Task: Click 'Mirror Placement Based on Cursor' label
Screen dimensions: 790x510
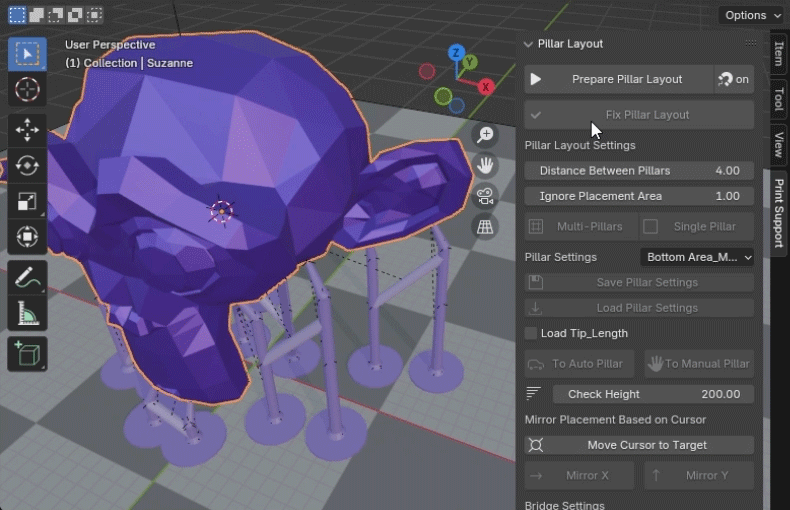Action: pos(615,420)
